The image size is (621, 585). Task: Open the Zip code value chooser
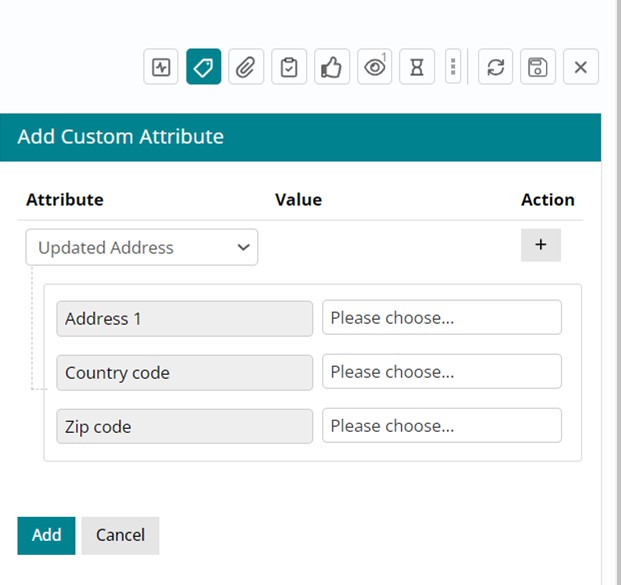click(441, 426)
